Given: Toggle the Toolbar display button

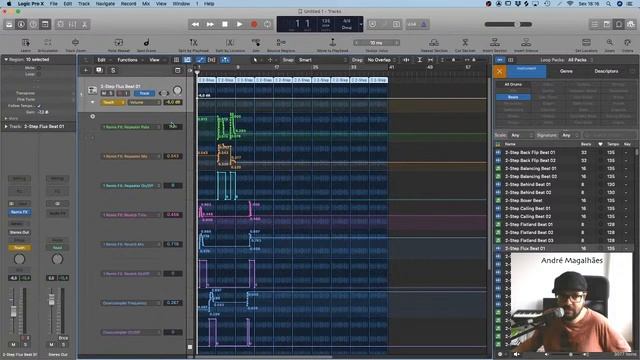Looking at the screenshot, I should [45, 24].
